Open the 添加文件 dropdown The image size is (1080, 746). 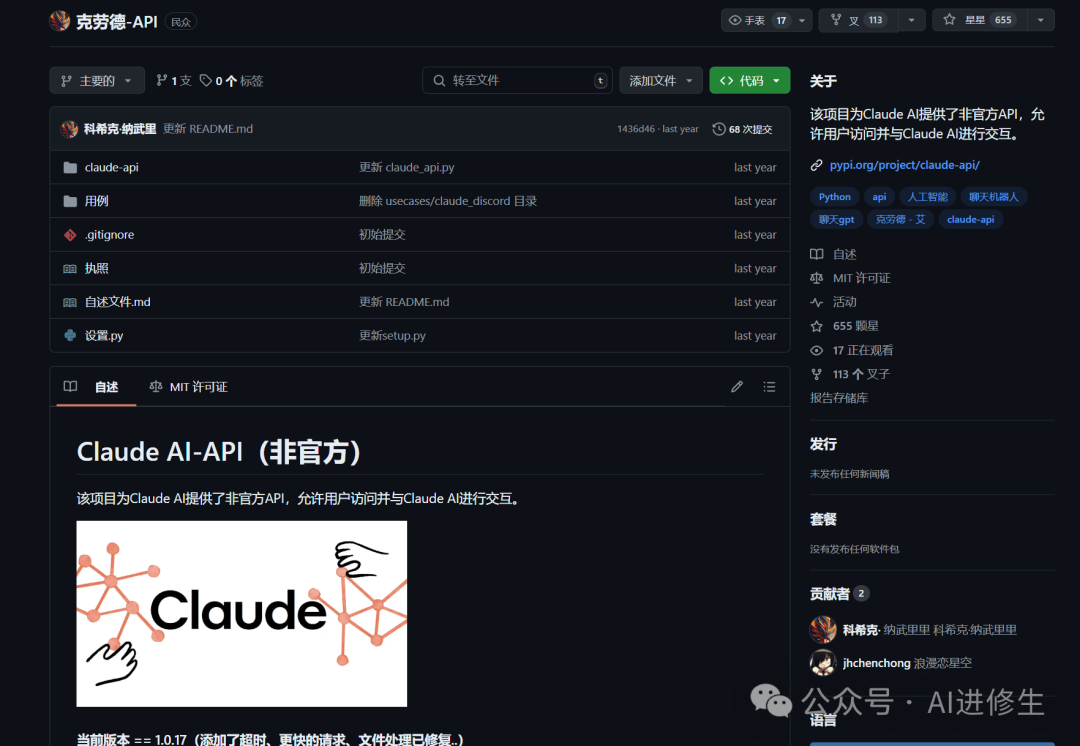coord(661,81)
